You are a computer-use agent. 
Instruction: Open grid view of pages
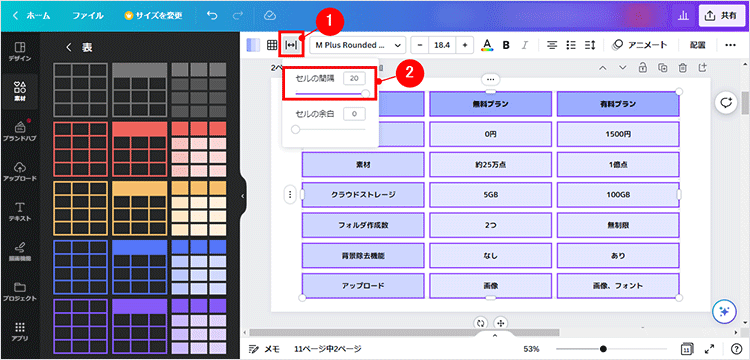pyautogui.click(x=686, y=349)
